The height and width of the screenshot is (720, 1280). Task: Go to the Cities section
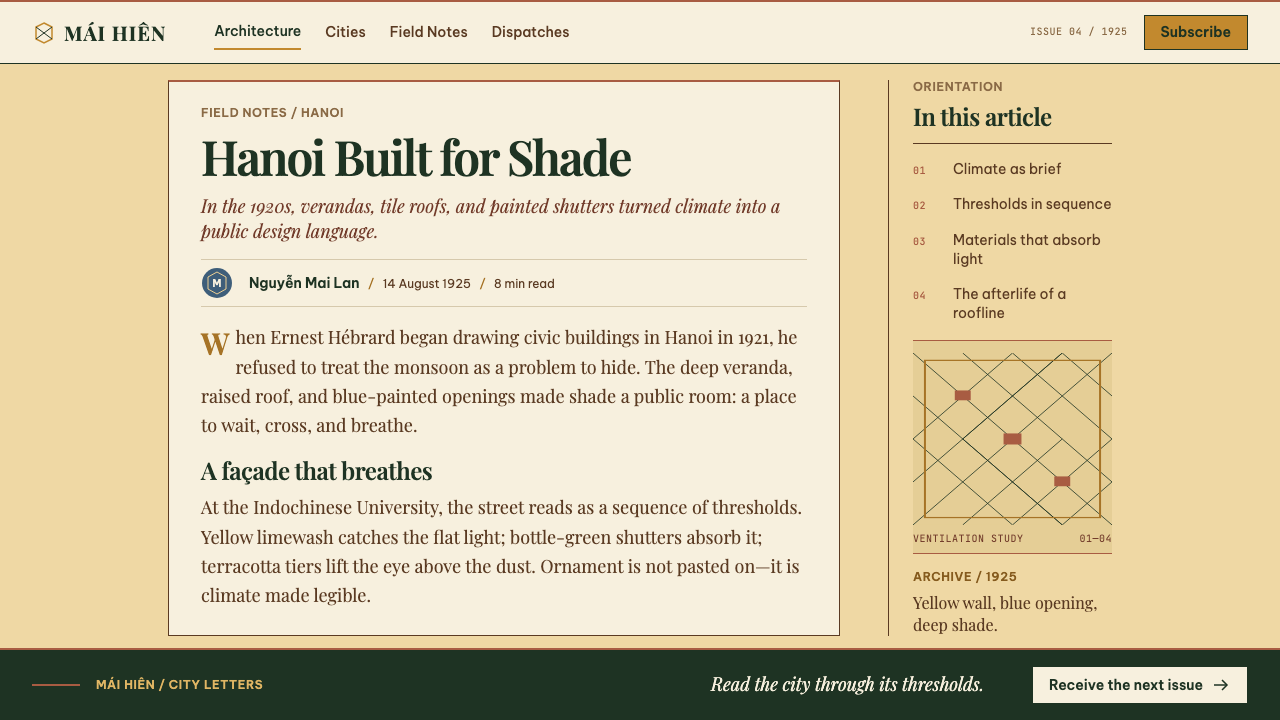point(345,32)
